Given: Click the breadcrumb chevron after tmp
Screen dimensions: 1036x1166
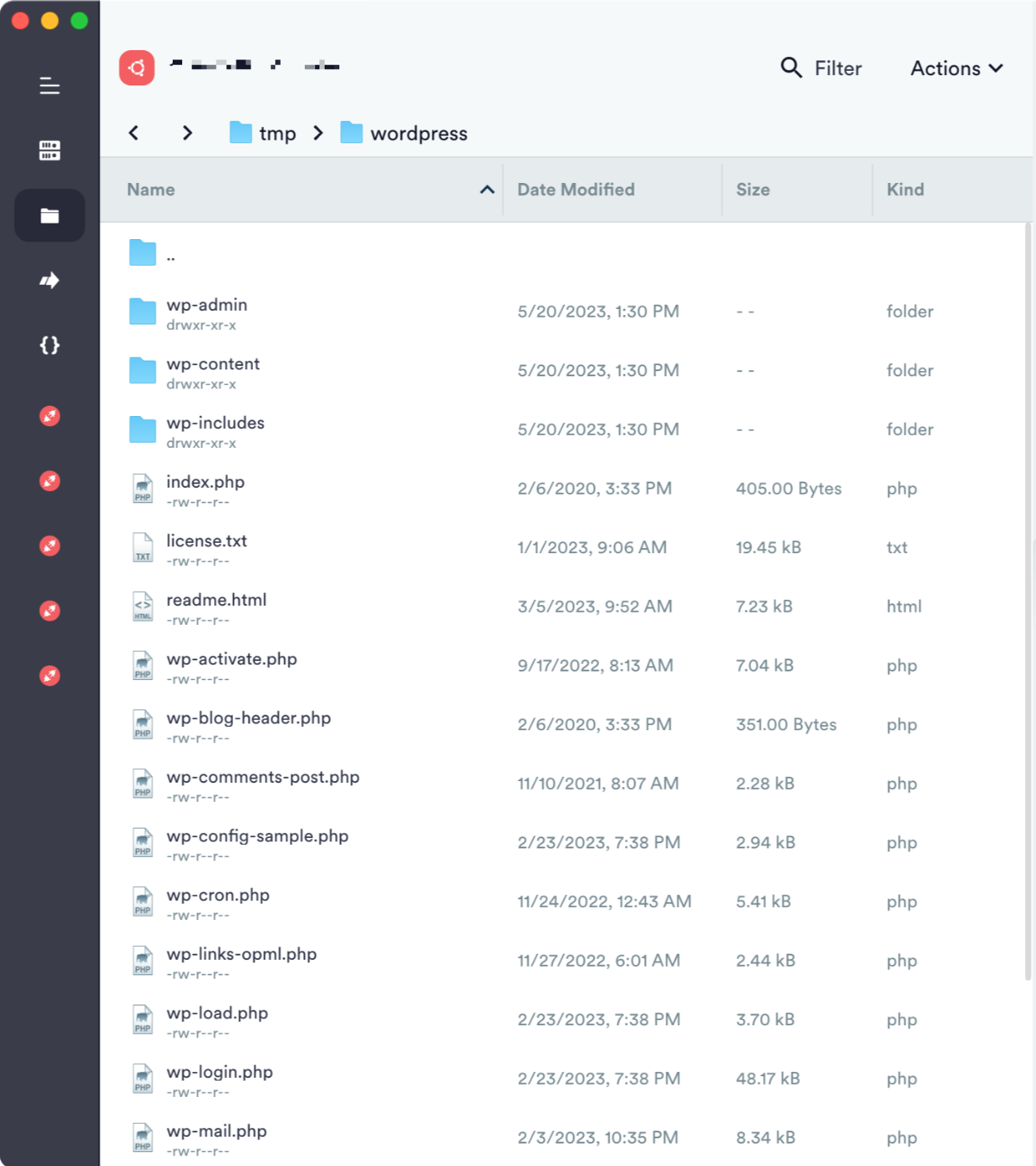Looking at the screenshot, I should tap(319, 132).
